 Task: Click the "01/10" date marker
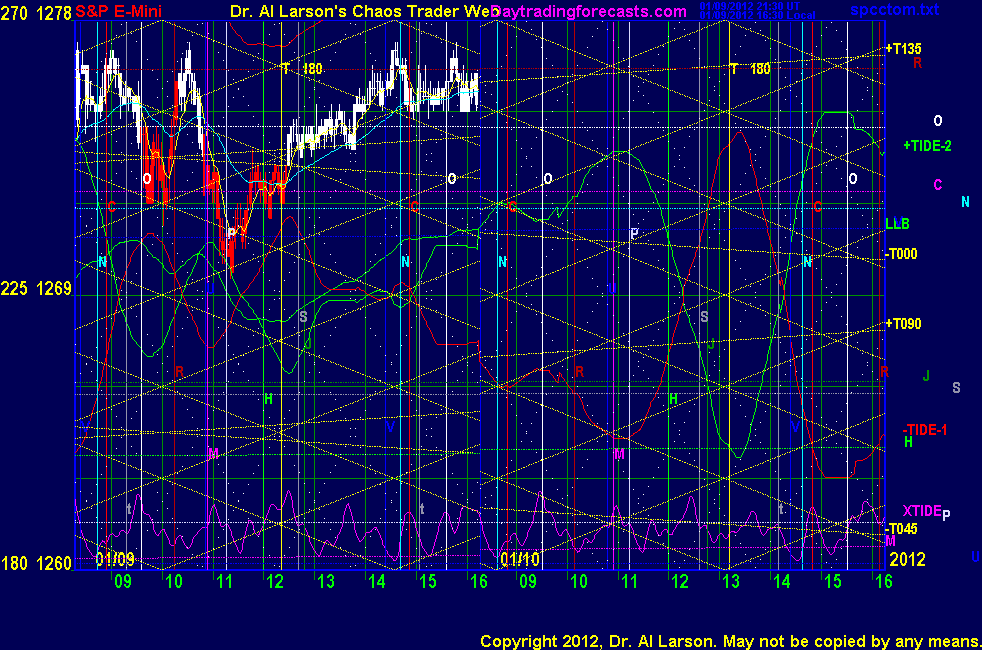pos(520,559)
